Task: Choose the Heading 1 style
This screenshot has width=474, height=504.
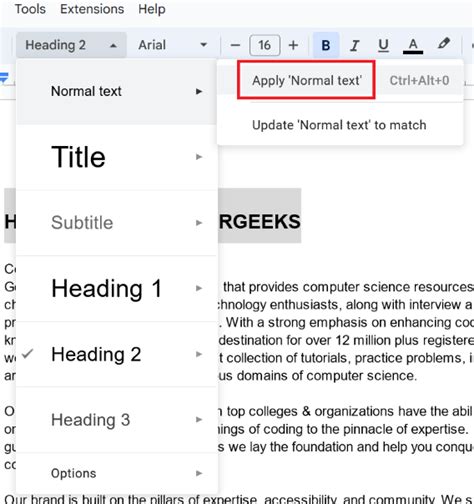Action: click(x=117, y=288)
